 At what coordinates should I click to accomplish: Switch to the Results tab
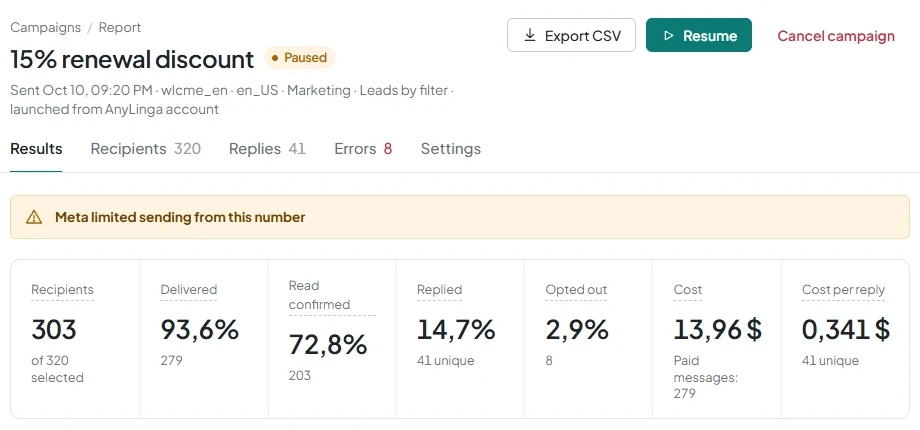point(36,149)
